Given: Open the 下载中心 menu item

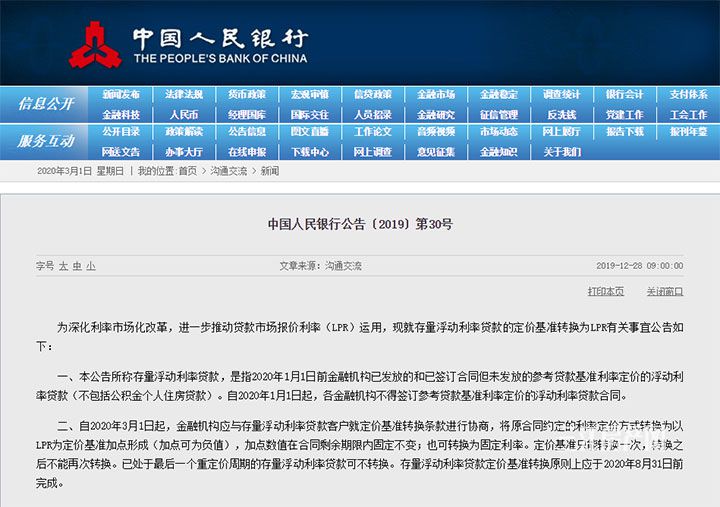Looking at the screenshot, I should [x=310, y=152].
